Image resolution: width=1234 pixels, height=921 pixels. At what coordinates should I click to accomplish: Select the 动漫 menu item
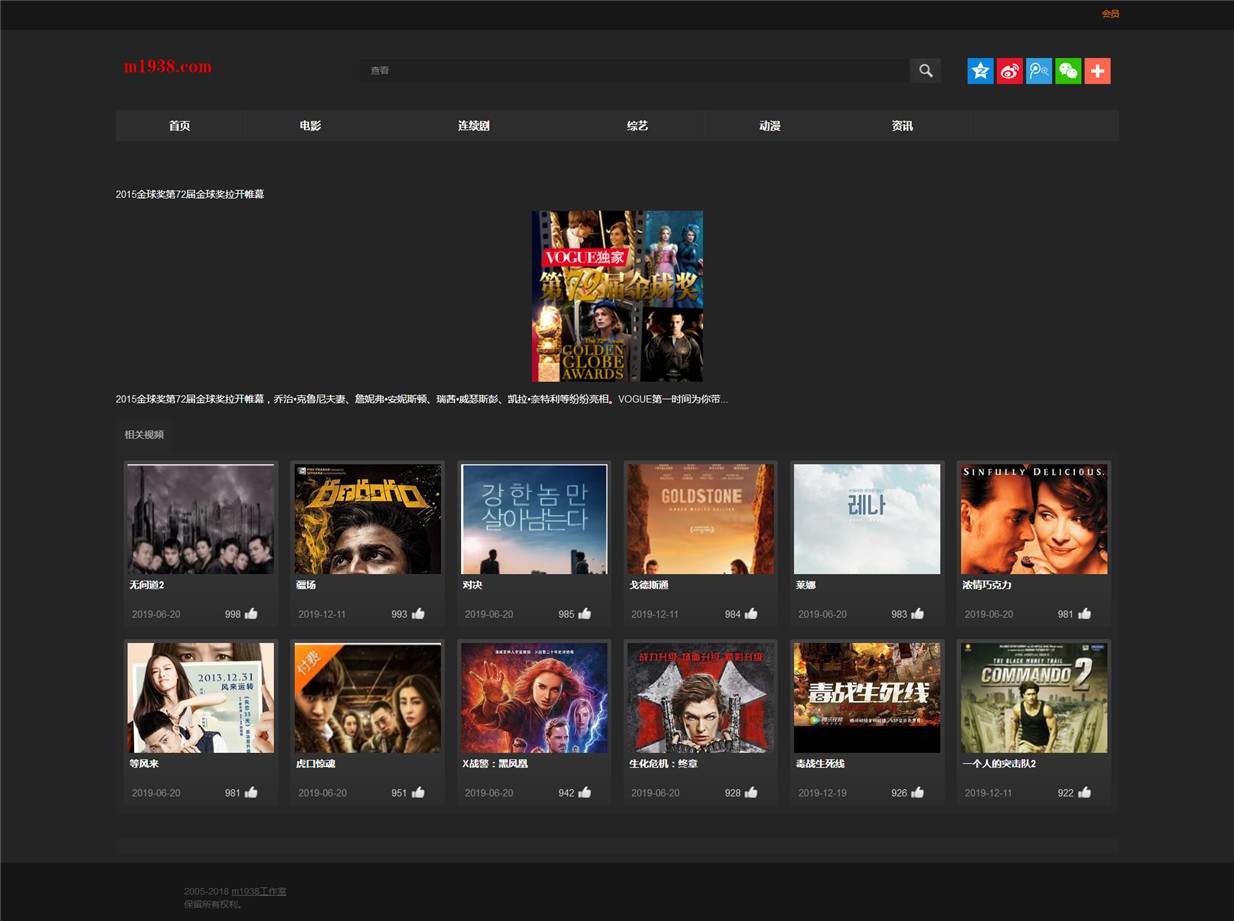coord(769,126)
